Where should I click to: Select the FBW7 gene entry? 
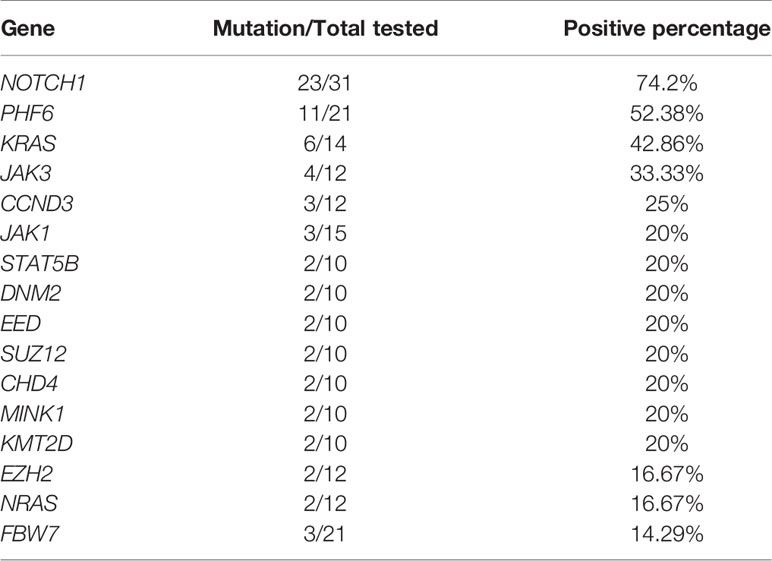(30, 534)
